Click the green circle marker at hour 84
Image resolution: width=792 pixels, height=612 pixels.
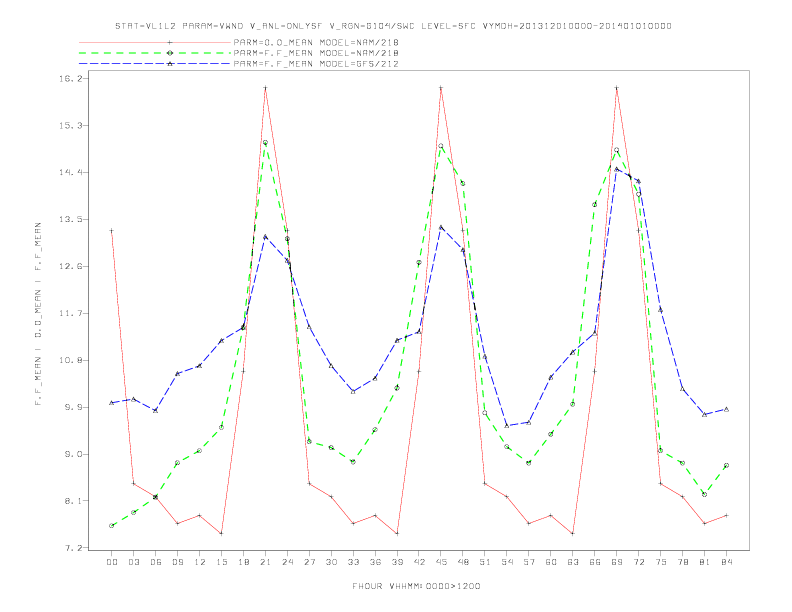click(x=726, y=466)
